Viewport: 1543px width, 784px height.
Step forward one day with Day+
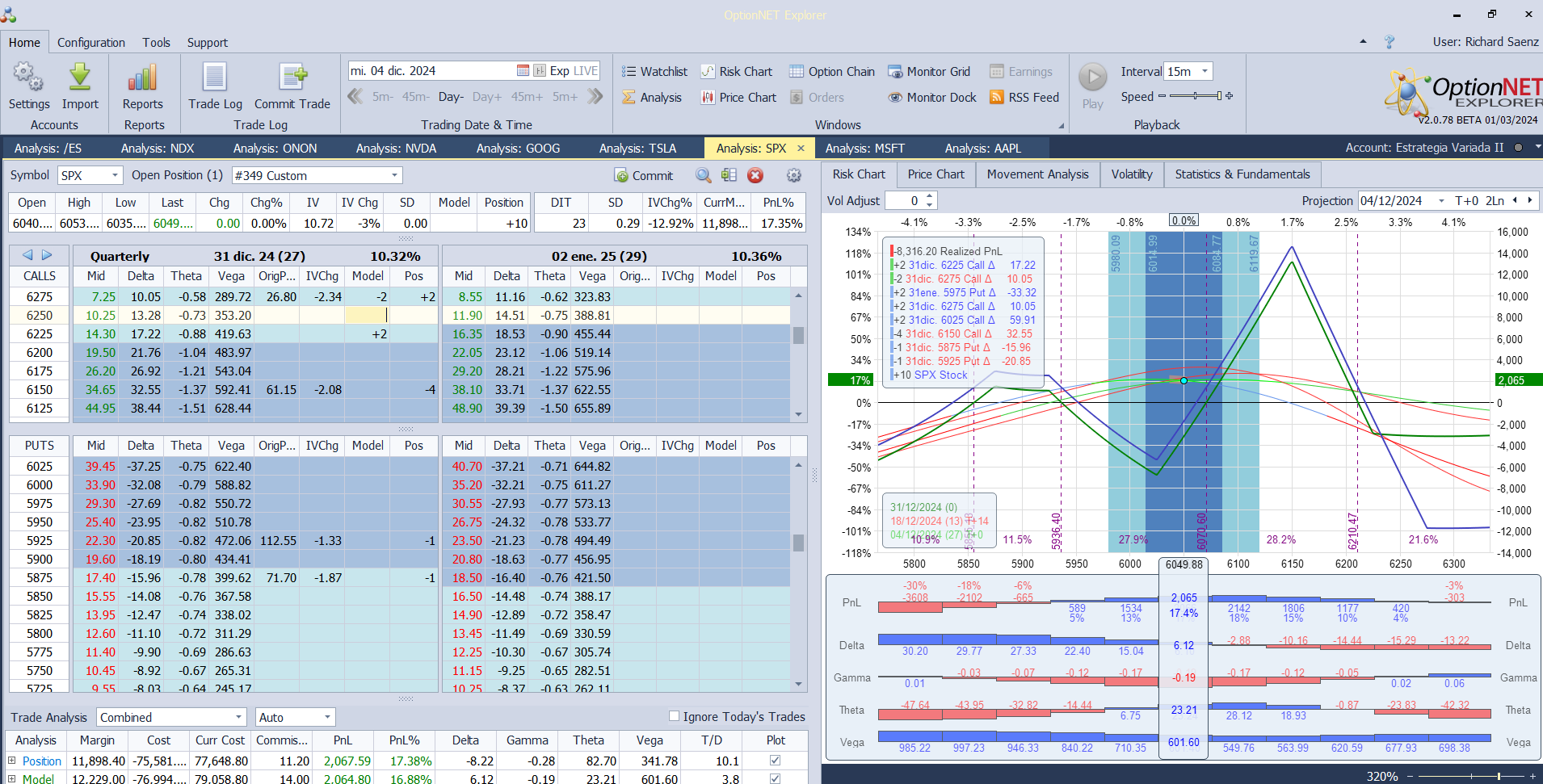coord(487,97)
